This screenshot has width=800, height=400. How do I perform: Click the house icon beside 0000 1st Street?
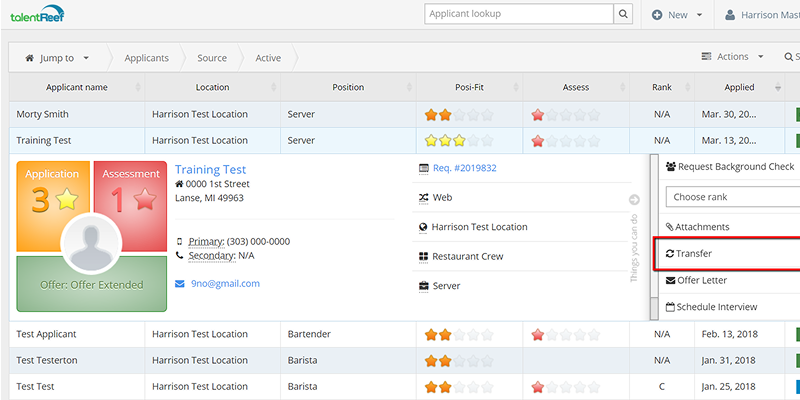[x=179, y=184]
